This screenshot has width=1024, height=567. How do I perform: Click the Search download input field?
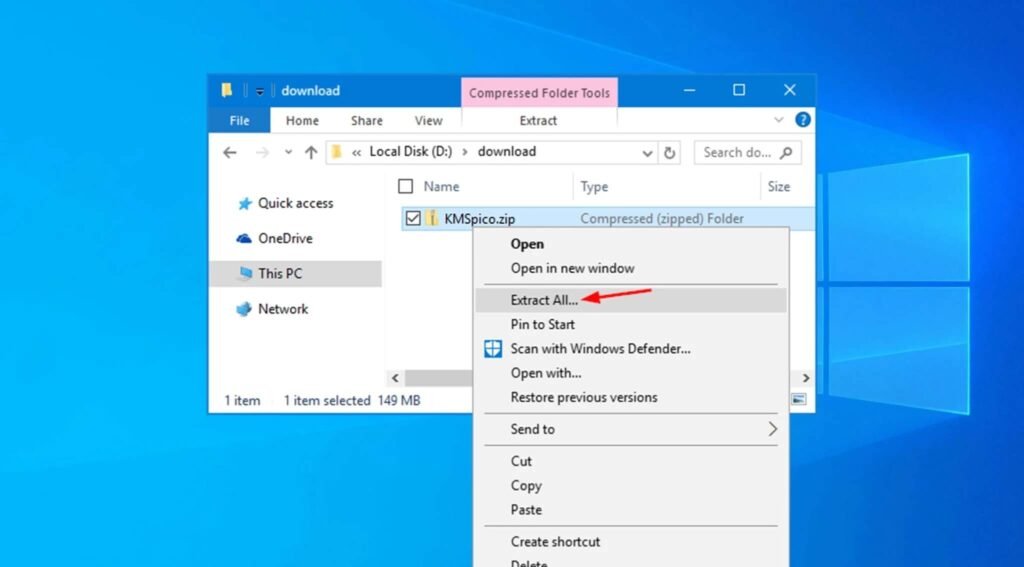[x=738, y=153]
